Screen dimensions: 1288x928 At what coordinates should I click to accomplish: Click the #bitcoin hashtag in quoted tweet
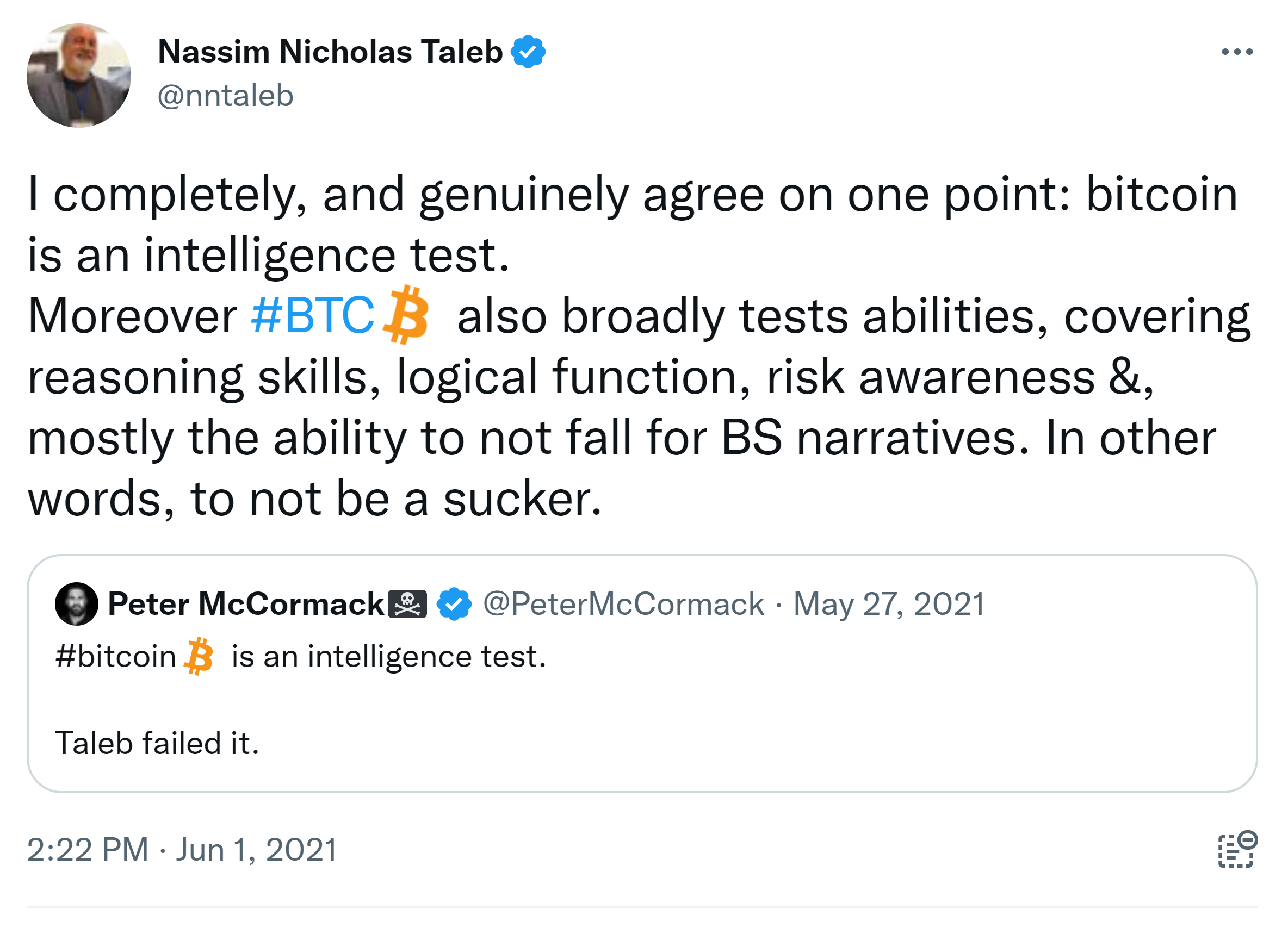[116, 657]
